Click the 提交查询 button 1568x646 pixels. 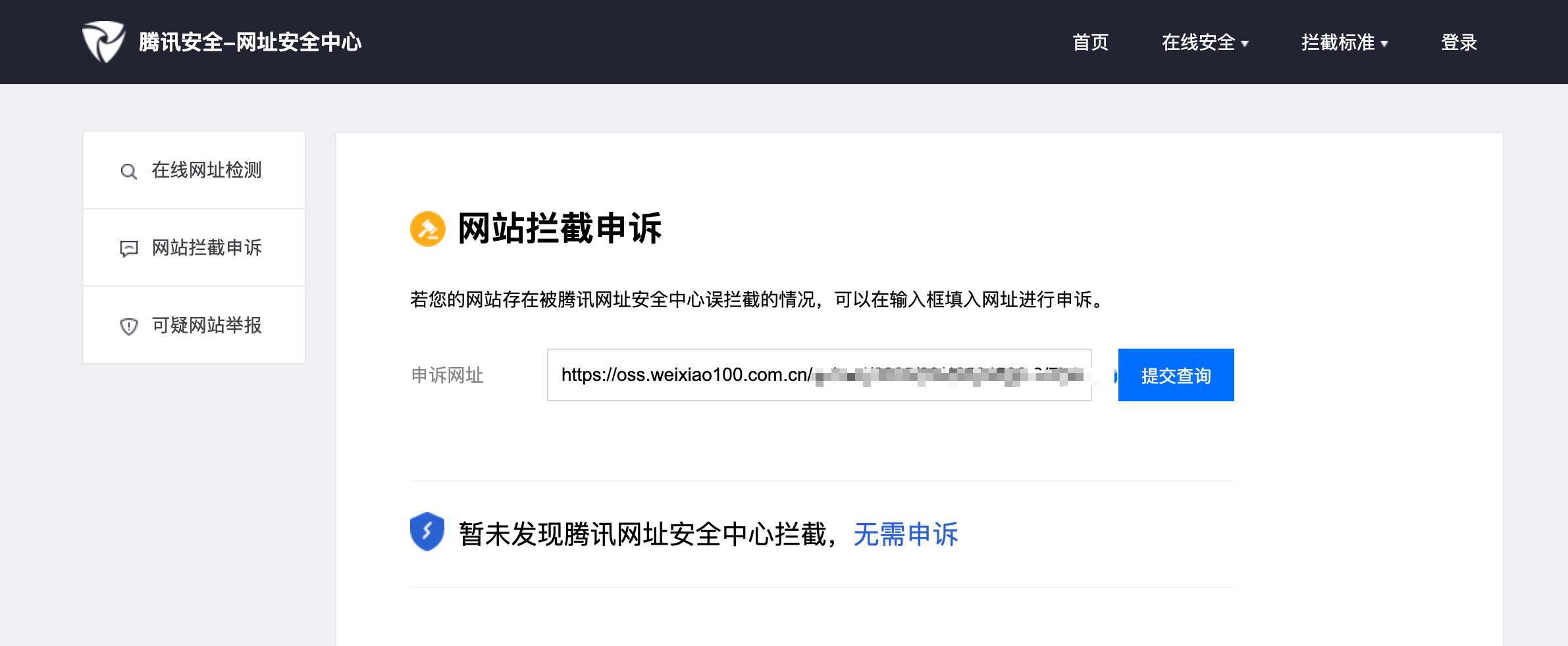coord(1176,375)
